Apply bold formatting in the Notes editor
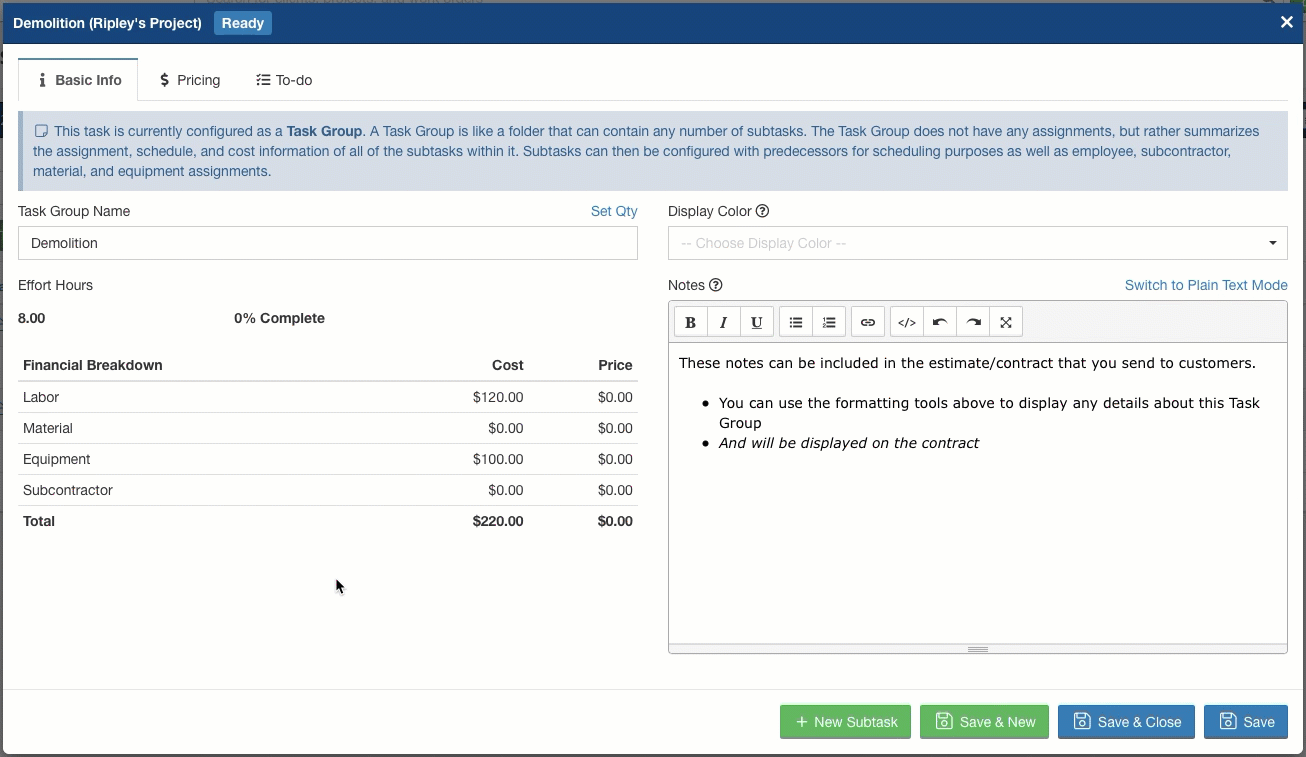The height and width of the screenshot is (757, 1306). pyautogui.click(x=690, y=321)
